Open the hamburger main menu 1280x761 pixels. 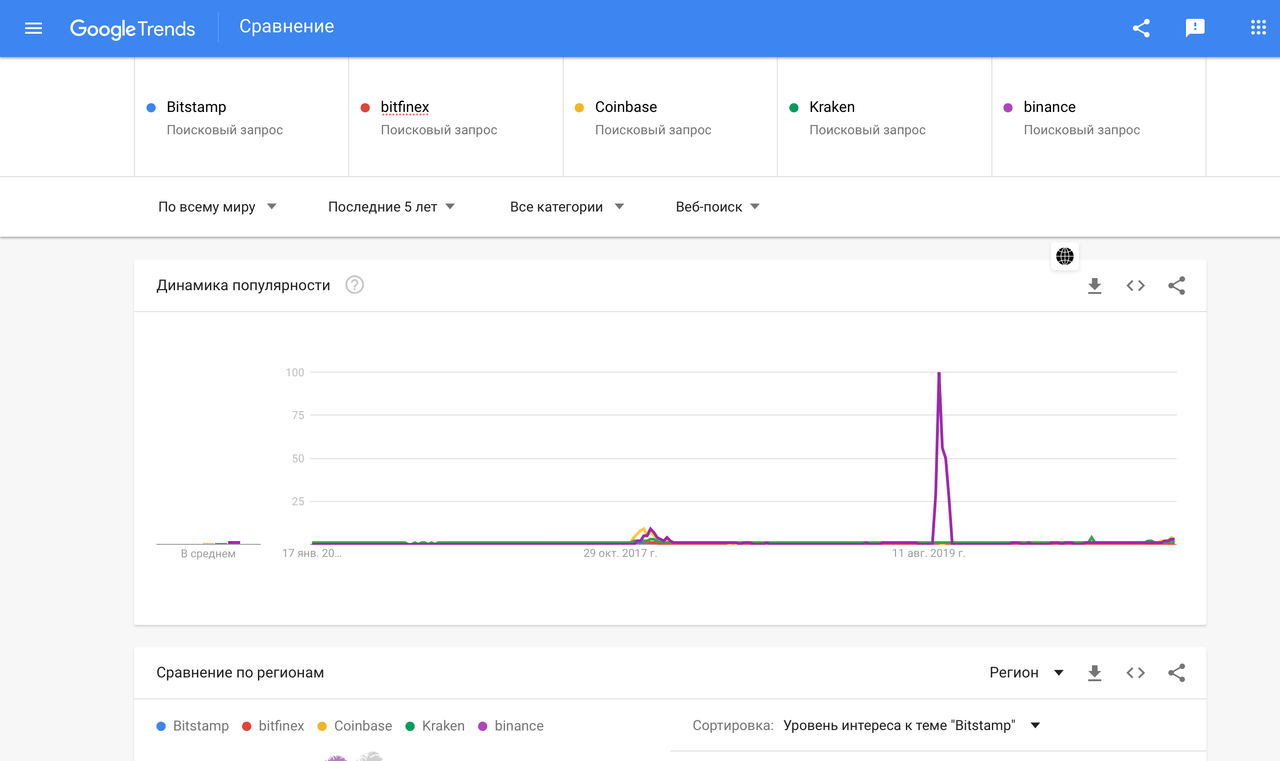tap(33, 28)
